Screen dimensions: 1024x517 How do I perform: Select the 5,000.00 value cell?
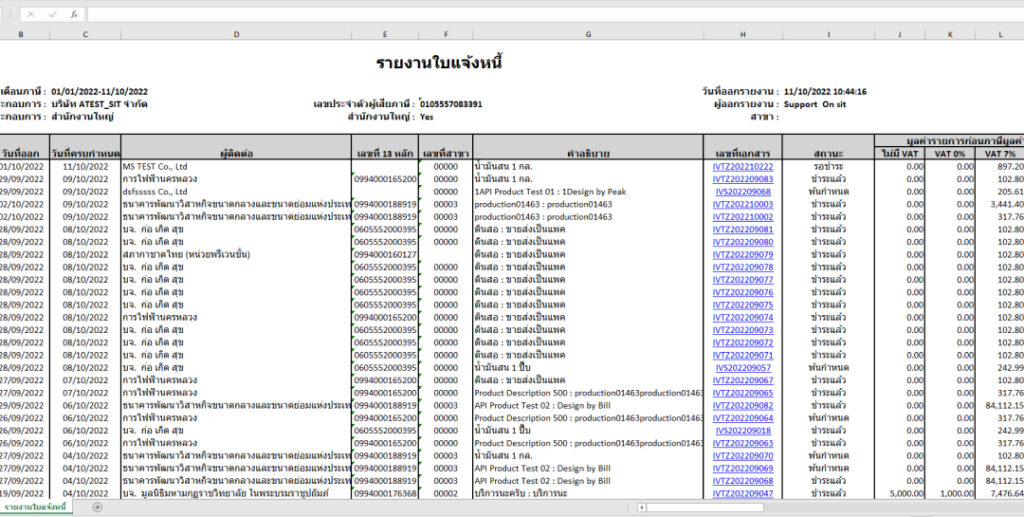(899, 493)
